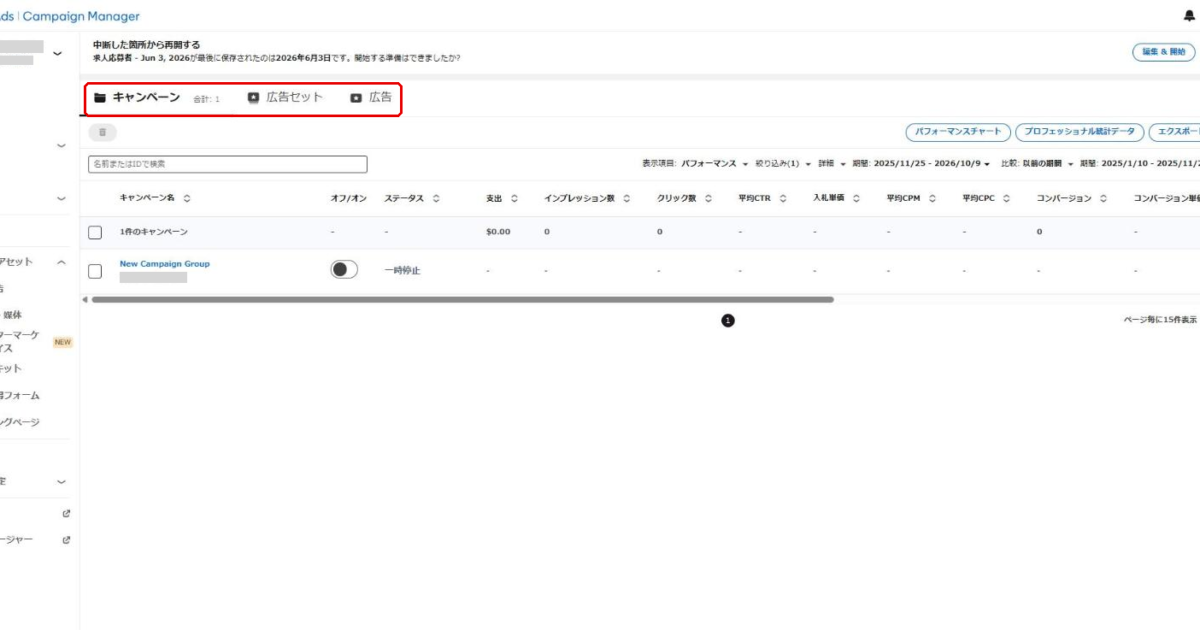This screenshot has width=1200, height=630.
Task: Click the folder icon beside キャンペーン
Action: pyautogui.click(x=99, y=98)
